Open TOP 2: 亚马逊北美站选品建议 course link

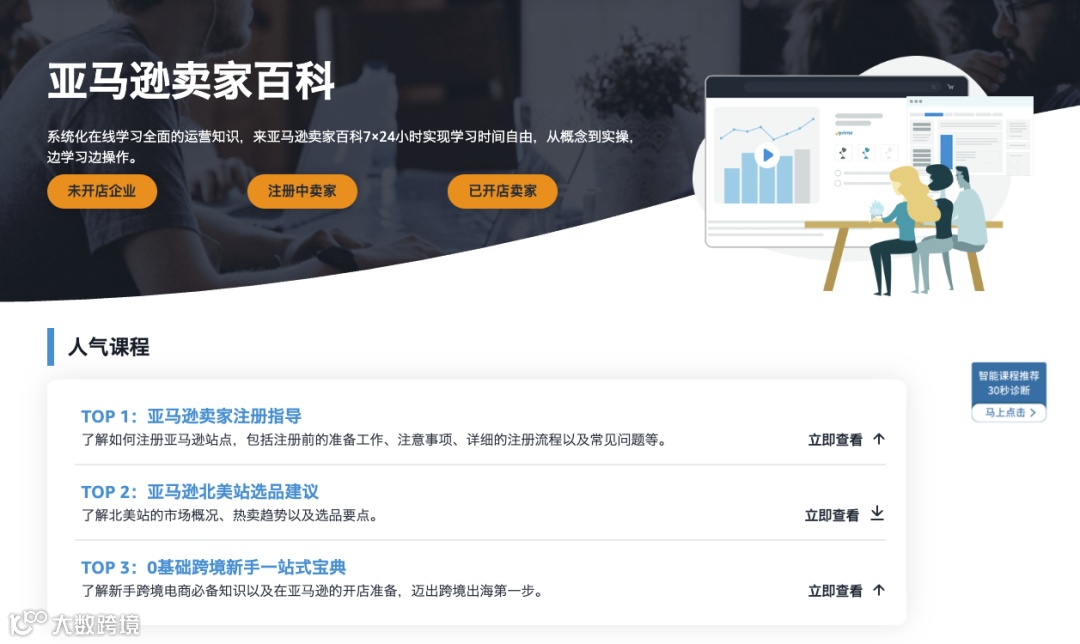tap(200, 492)
